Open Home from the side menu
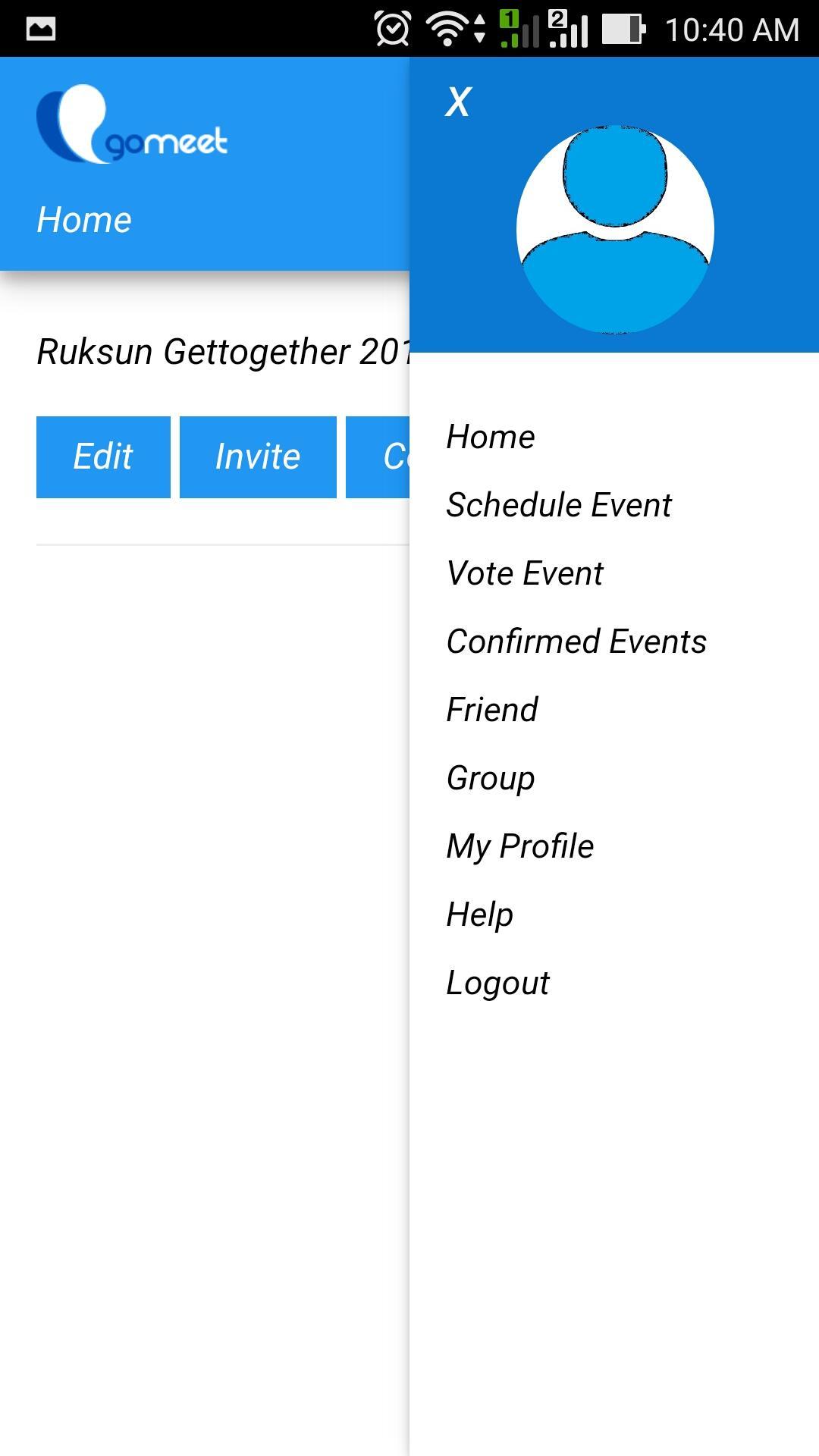 pos(491,437)
